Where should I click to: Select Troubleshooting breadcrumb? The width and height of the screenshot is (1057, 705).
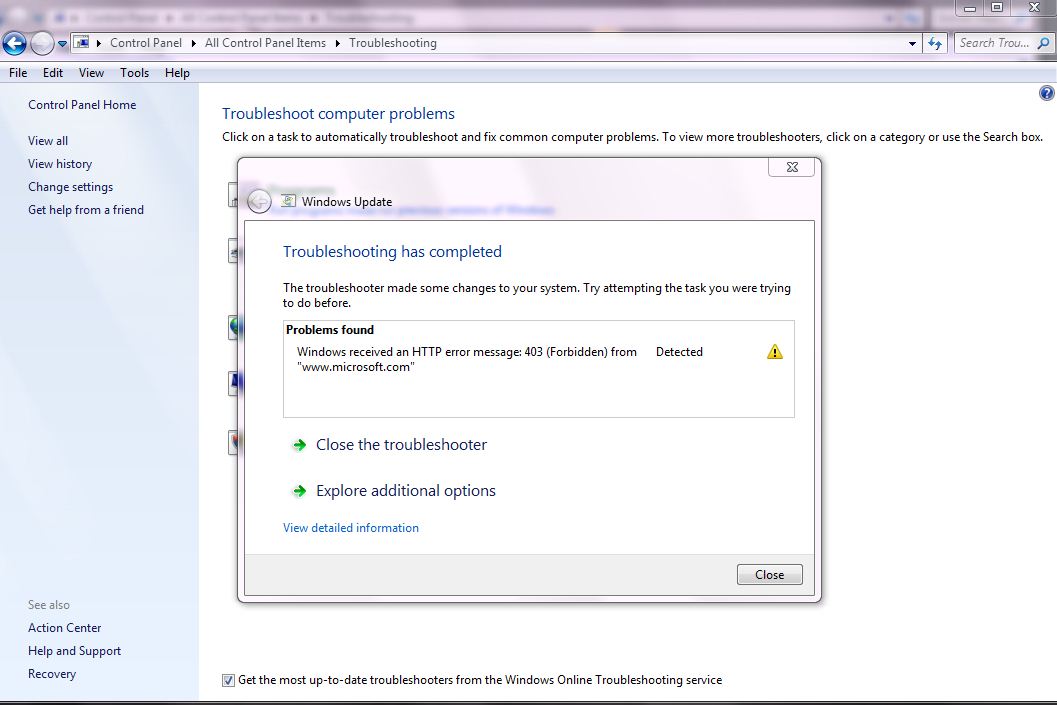coord(392,43)
